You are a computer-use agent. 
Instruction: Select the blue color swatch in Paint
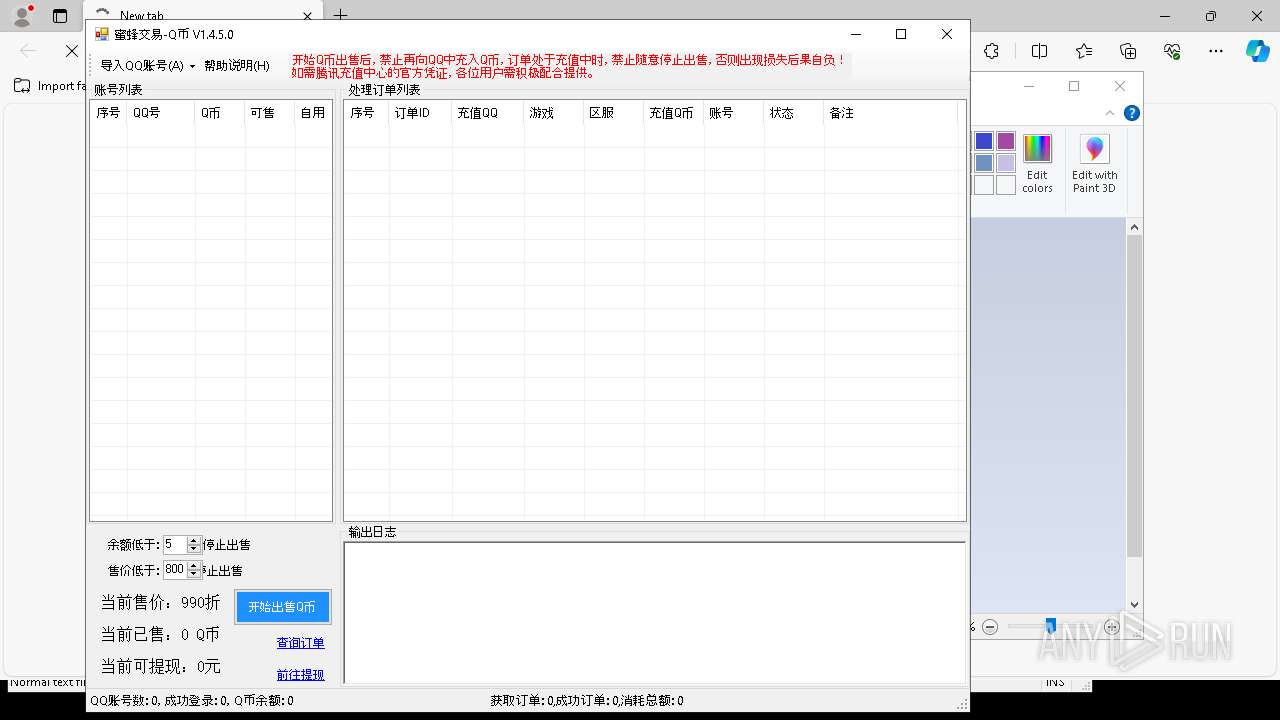click(x=984, y=141)
